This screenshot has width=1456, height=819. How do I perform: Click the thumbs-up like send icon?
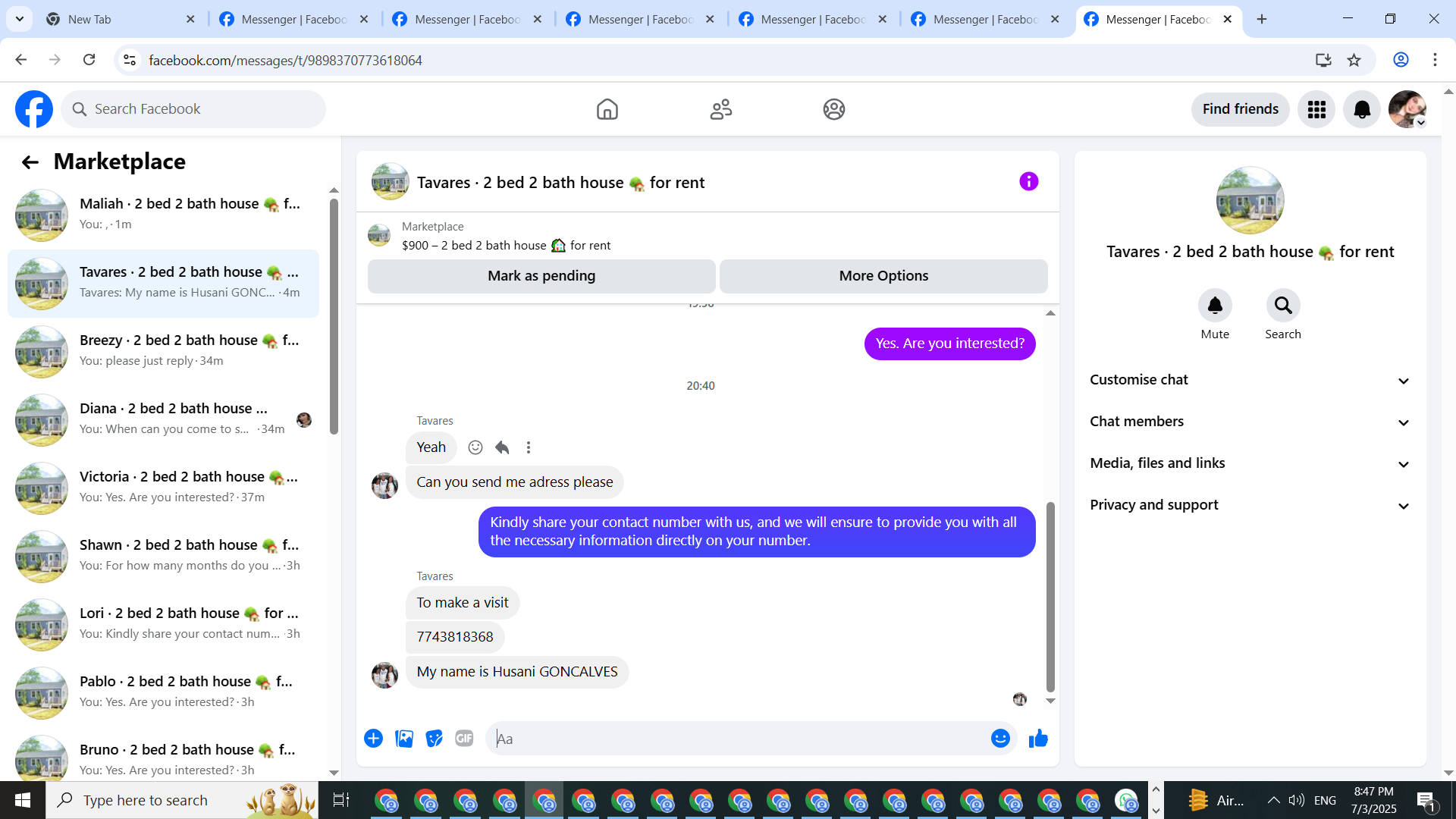(1038, 739)
